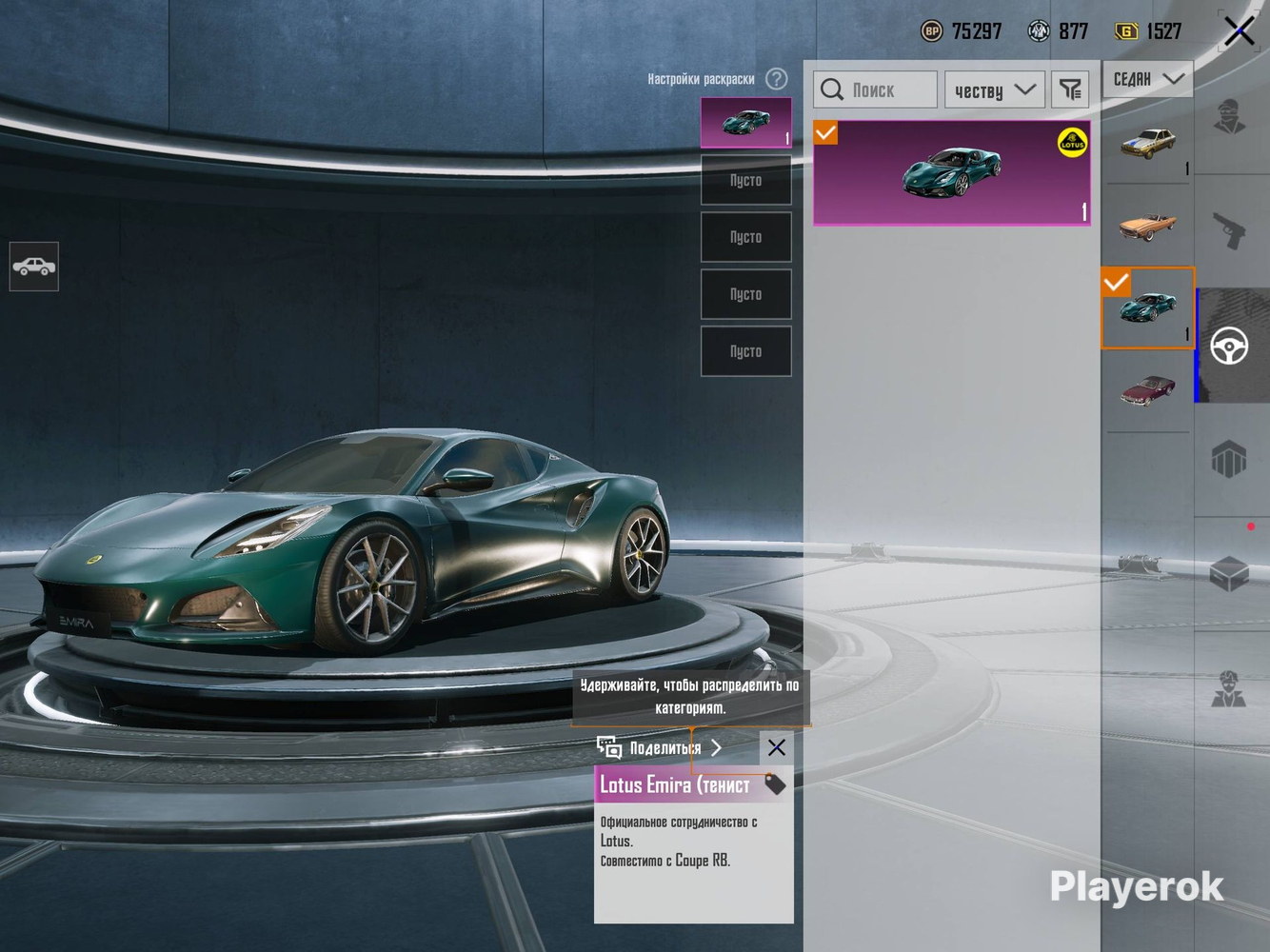Open the character with hat category icon
Viewport: 1270px width, 952px height.
(x=1230, y=687)
